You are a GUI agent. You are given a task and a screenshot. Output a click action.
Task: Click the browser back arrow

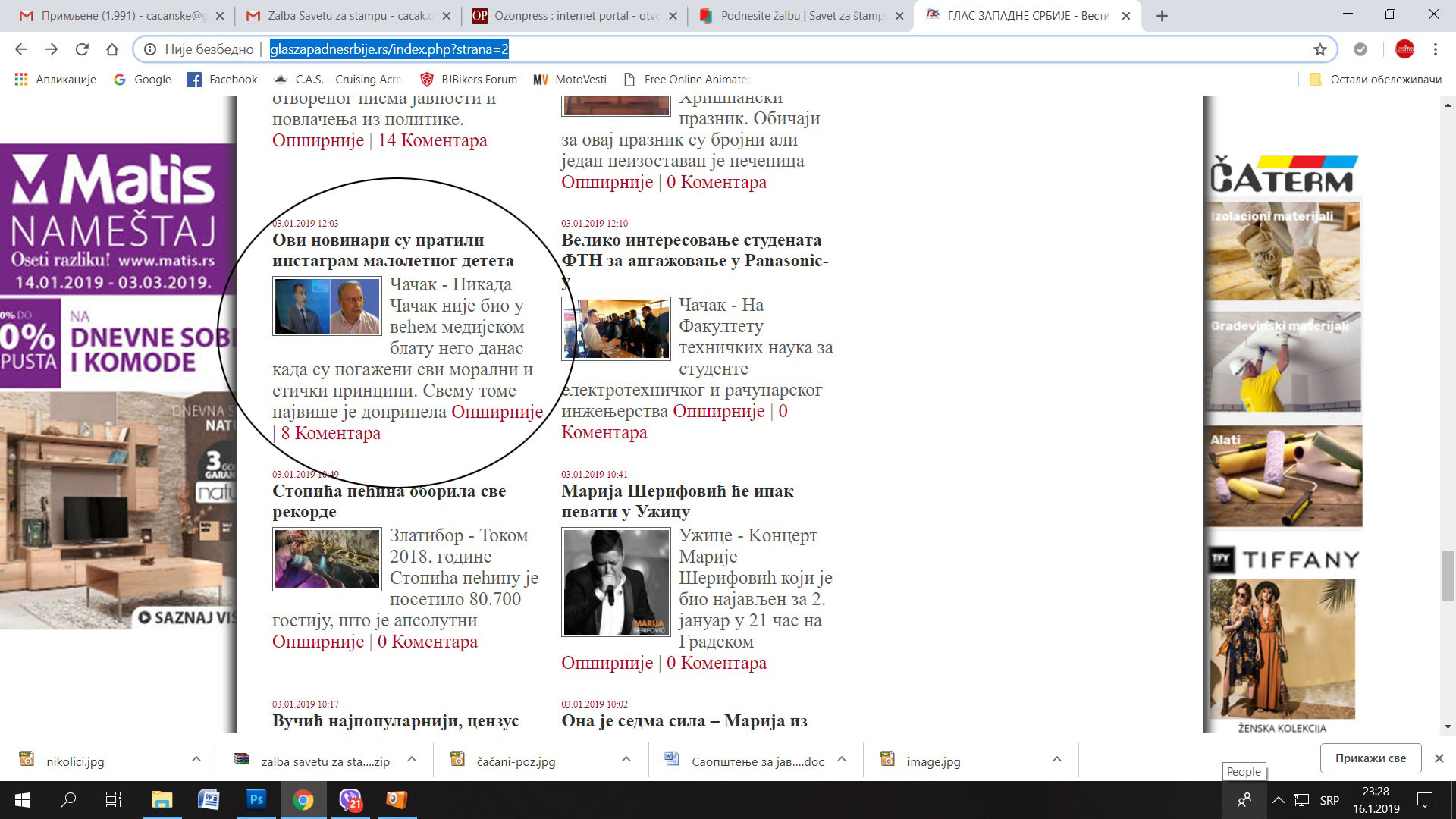[x=21, y=49]
